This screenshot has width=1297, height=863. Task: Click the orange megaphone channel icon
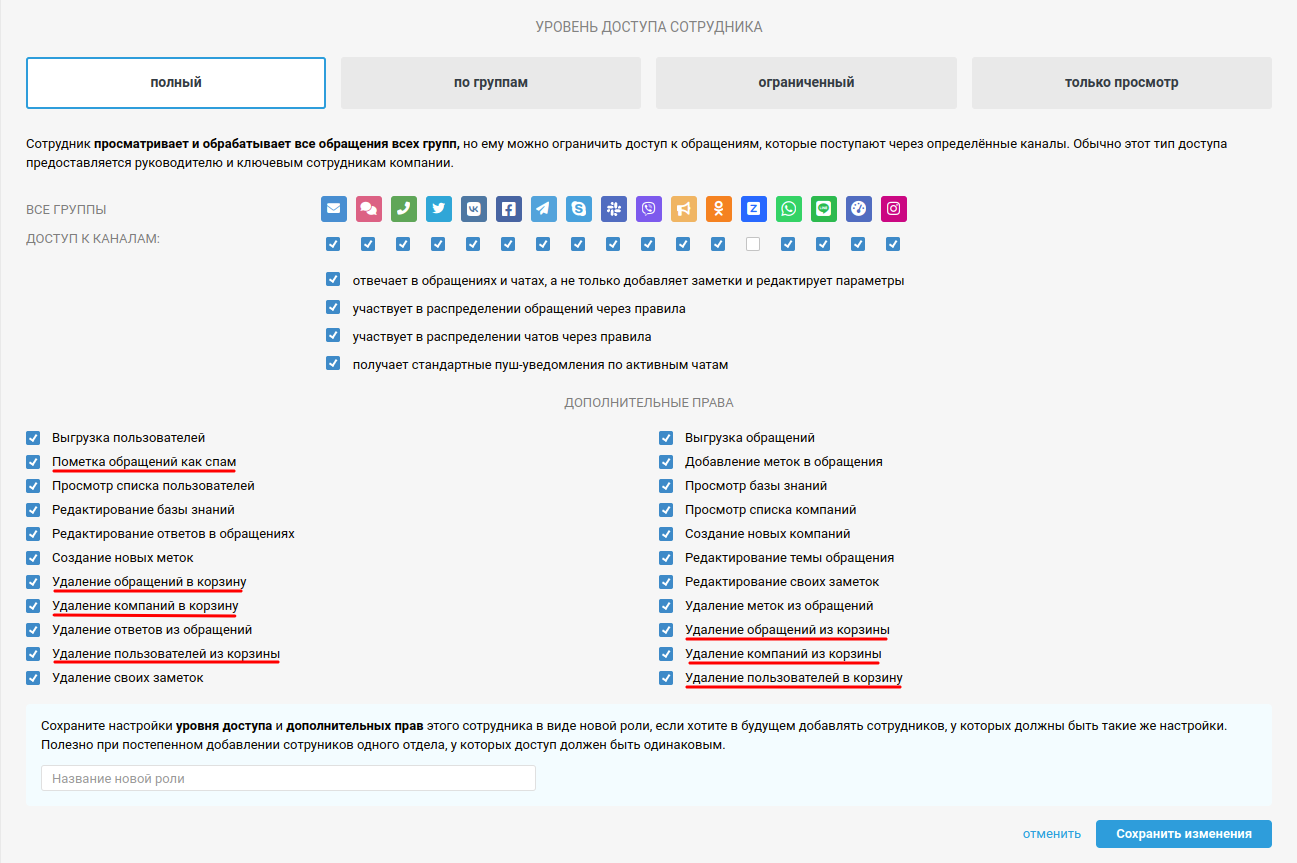[684, 209]
